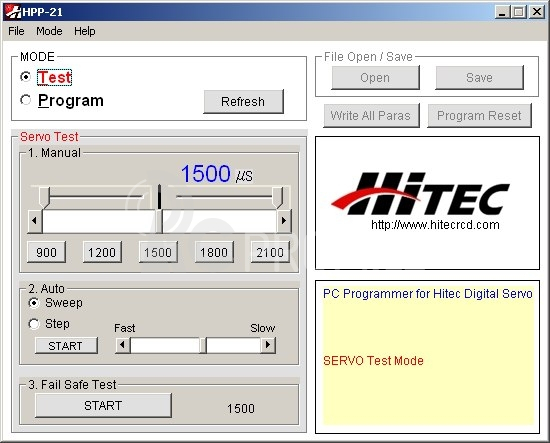Image resolution: width=550 pixels, height=443 pixels.
Task: Start the Fail Safe Test
Action: click(x=103, y=405)
